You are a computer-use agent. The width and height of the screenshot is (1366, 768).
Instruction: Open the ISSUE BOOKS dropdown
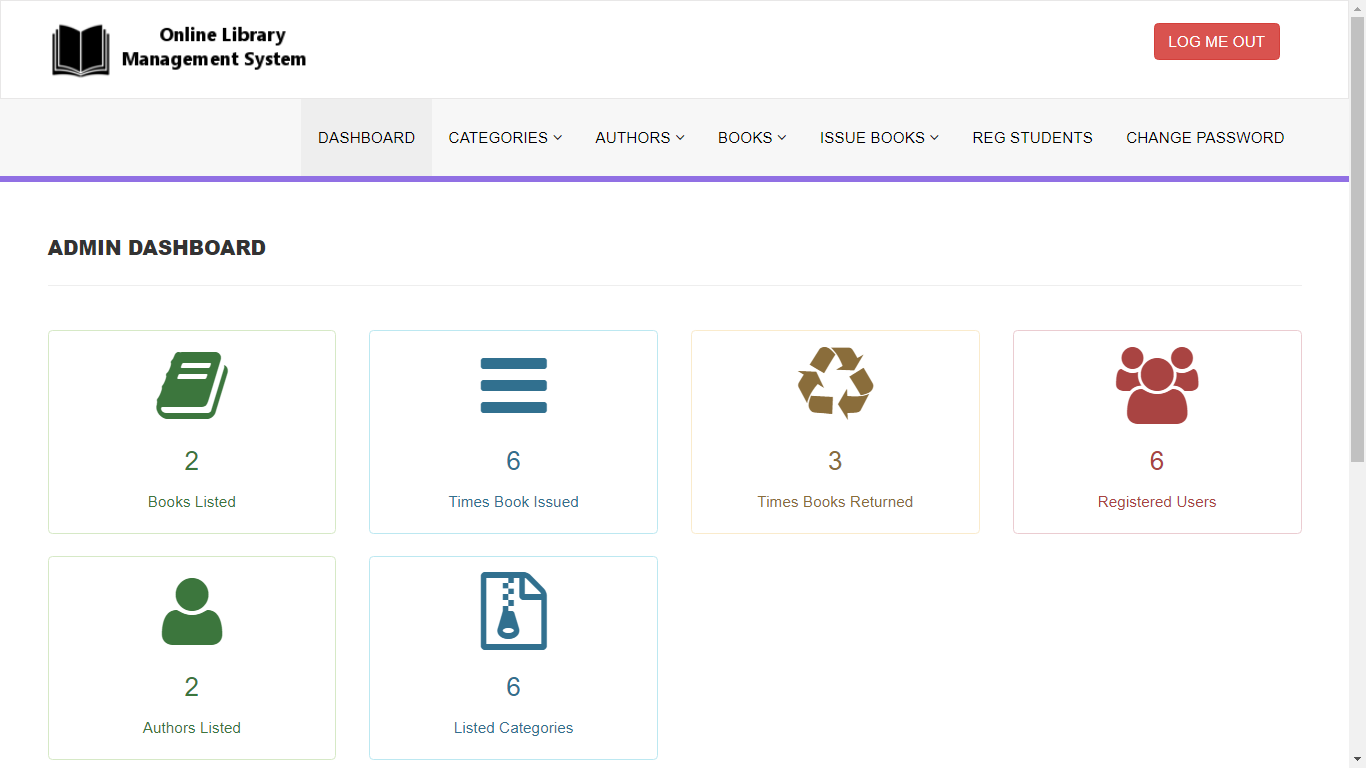pyautogui.click(x=878, y=137)
